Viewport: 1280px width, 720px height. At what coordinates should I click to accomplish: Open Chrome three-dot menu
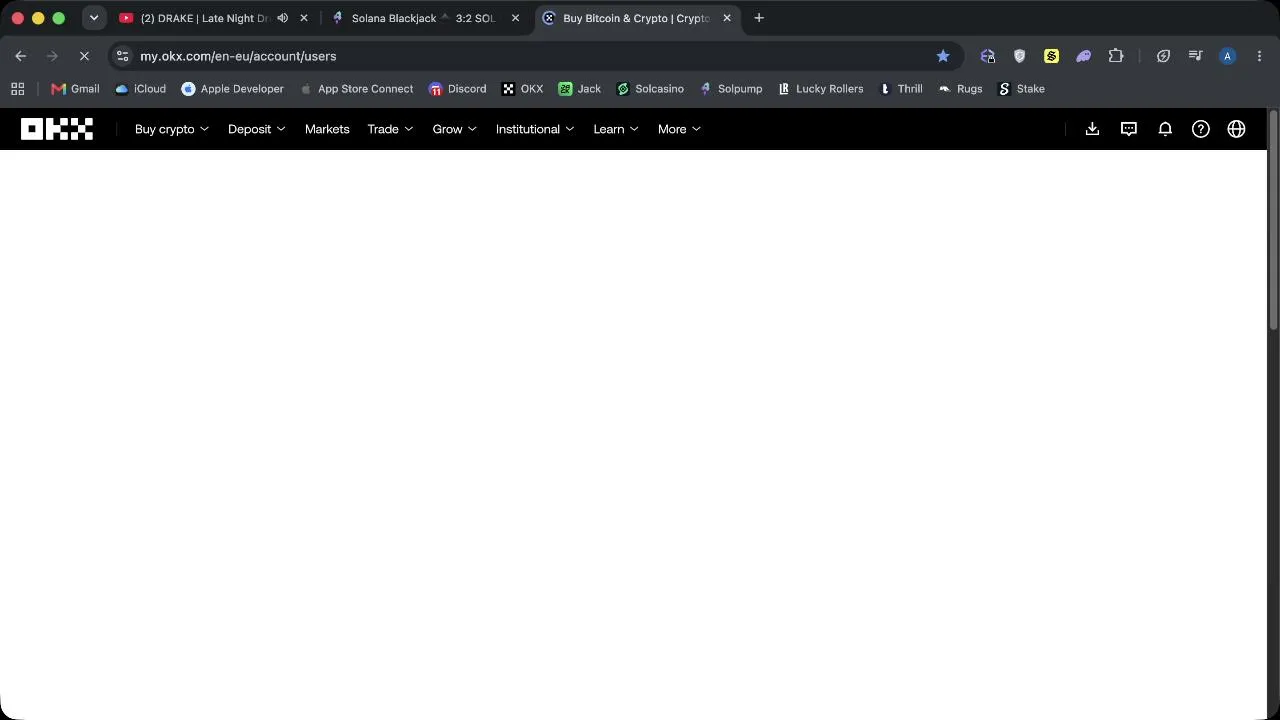[1259, 56]
